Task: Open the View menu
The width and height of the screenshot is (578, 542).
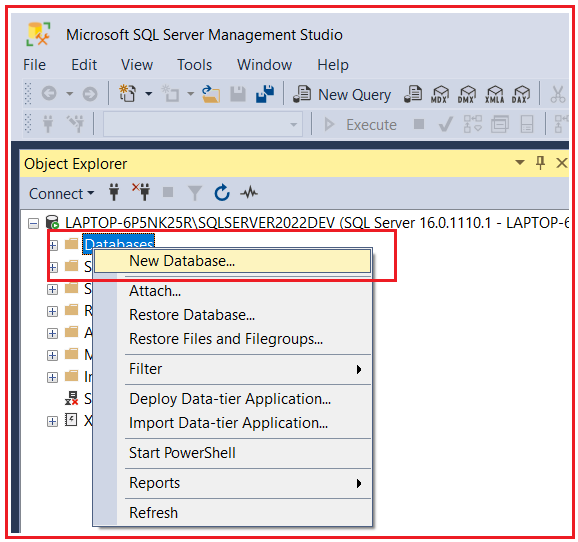Action: [x=137, y=65]
